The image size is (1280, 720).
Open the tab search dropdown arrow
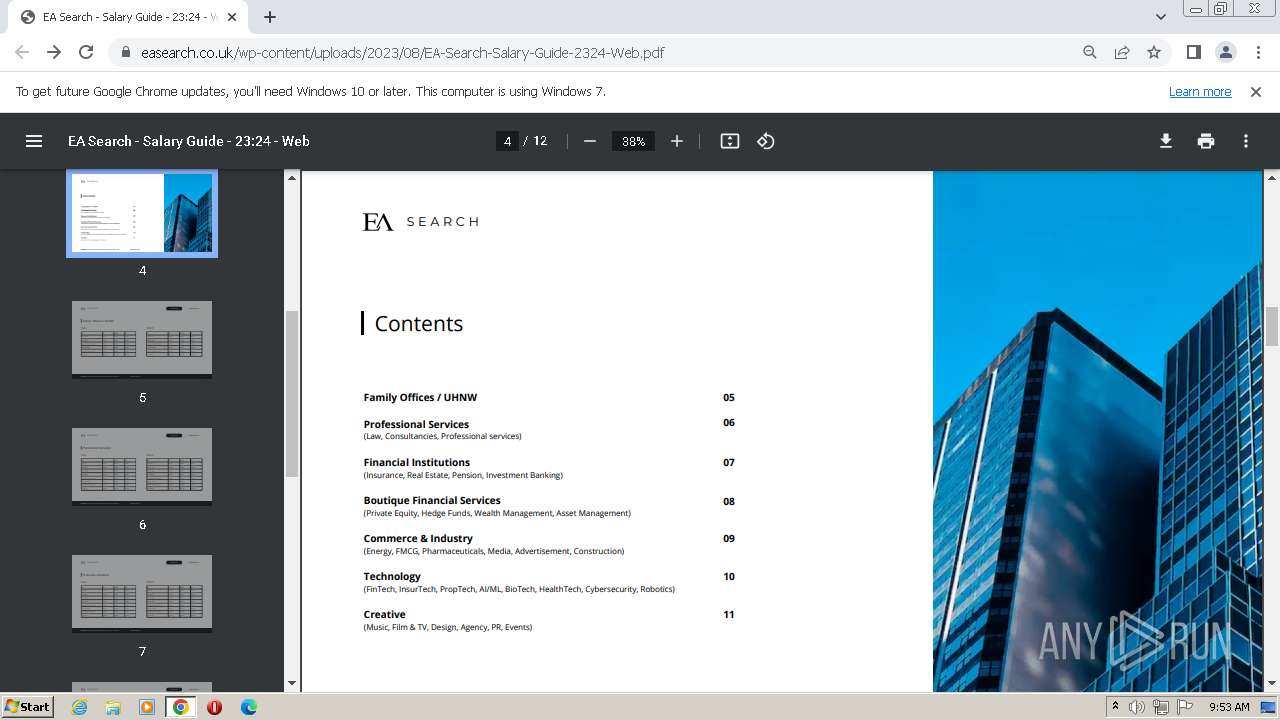tap(1161, 17)
